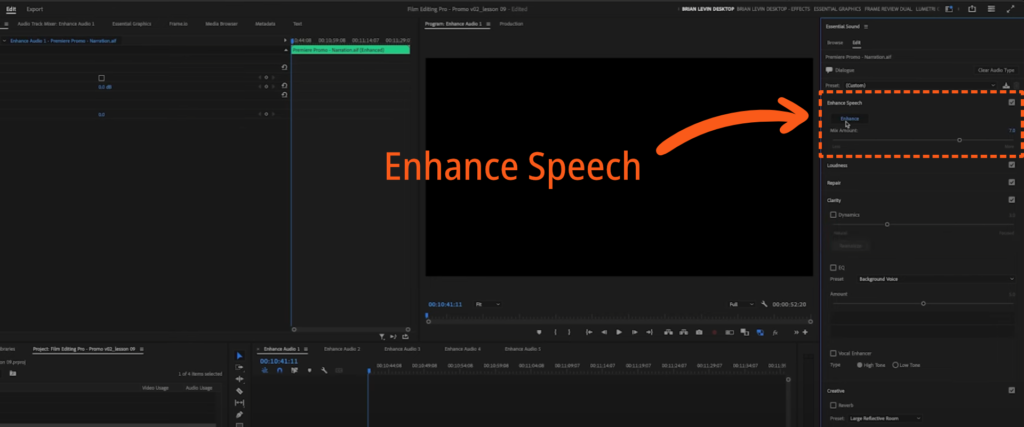Select the Ripple Edit tool
Image resolution: width=1024 pixels, height=427 pixels.
point(240,379)
